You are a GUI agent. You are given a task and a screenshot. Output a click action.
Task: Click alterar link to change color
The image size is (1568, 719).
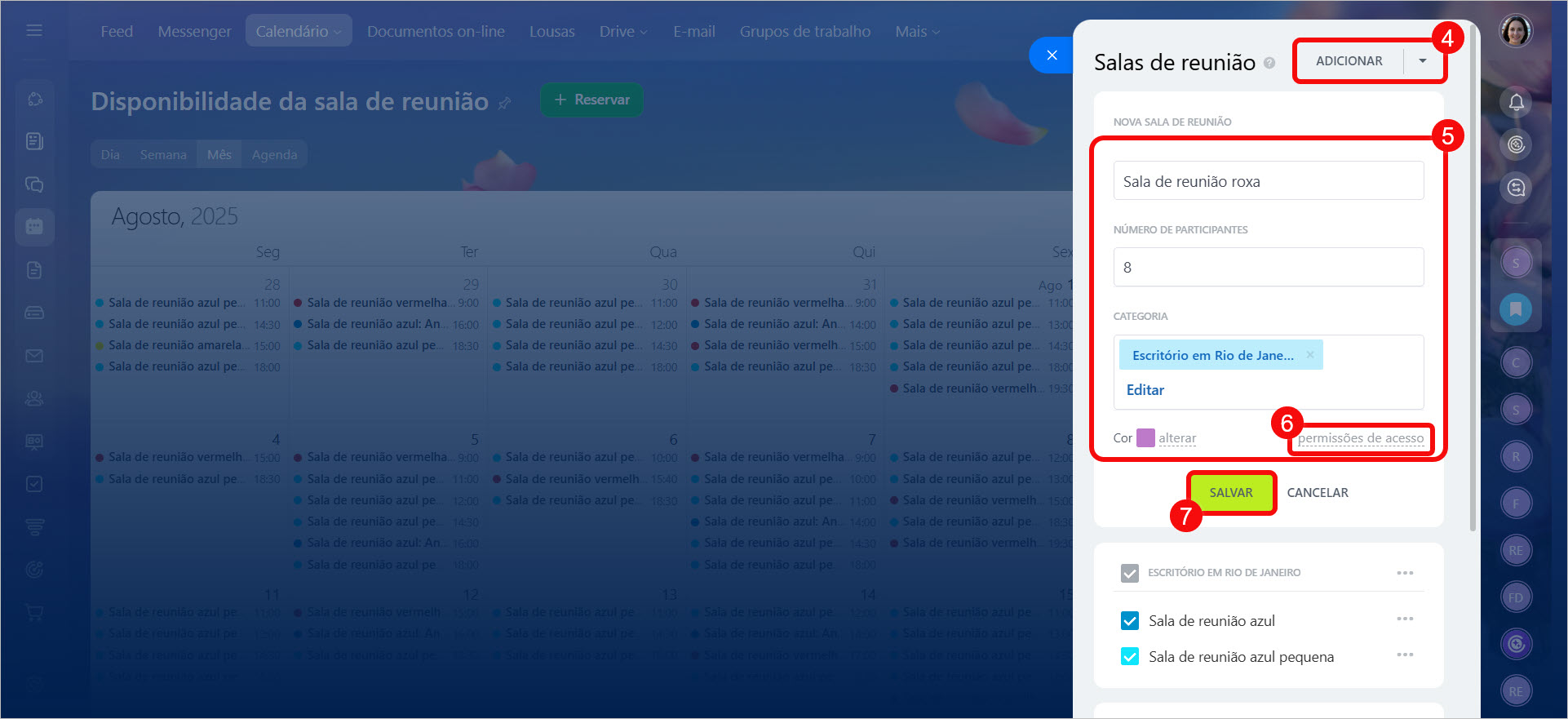[x=1177, y=438]
